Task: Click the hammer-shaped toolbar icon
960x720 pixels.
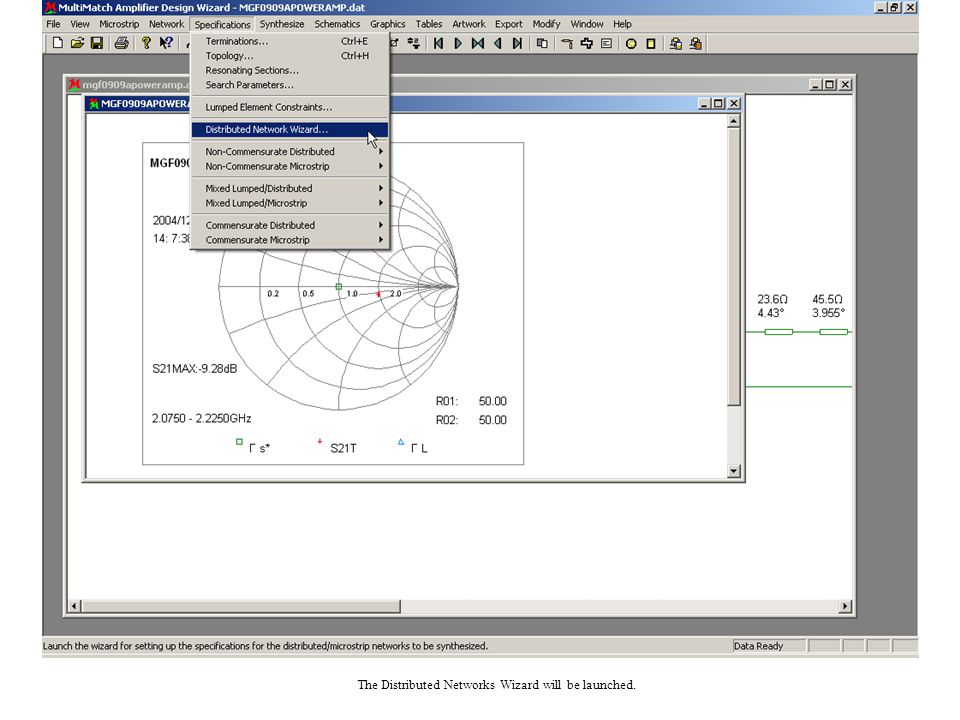Action: coord(567,43)
